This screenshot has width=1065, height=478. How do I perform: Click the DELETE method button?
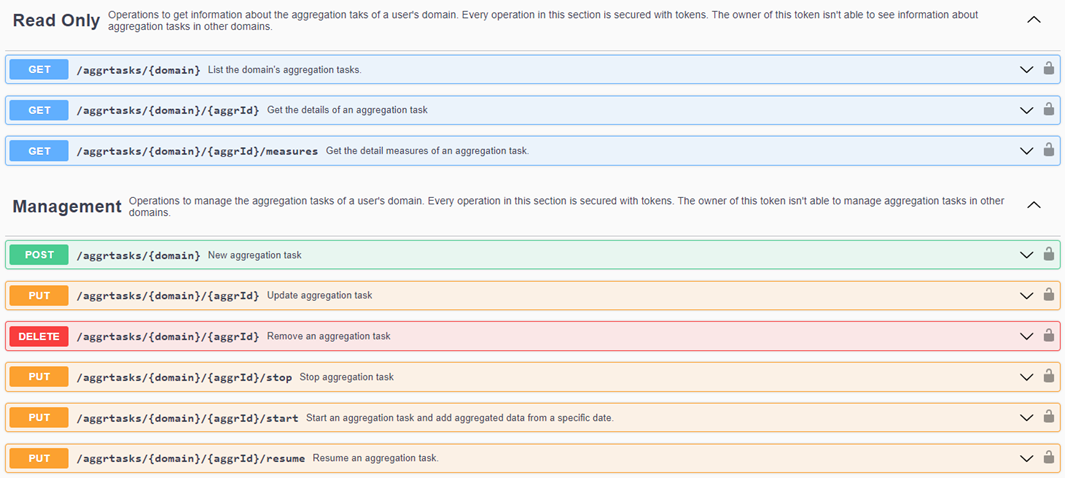point(39,336)
